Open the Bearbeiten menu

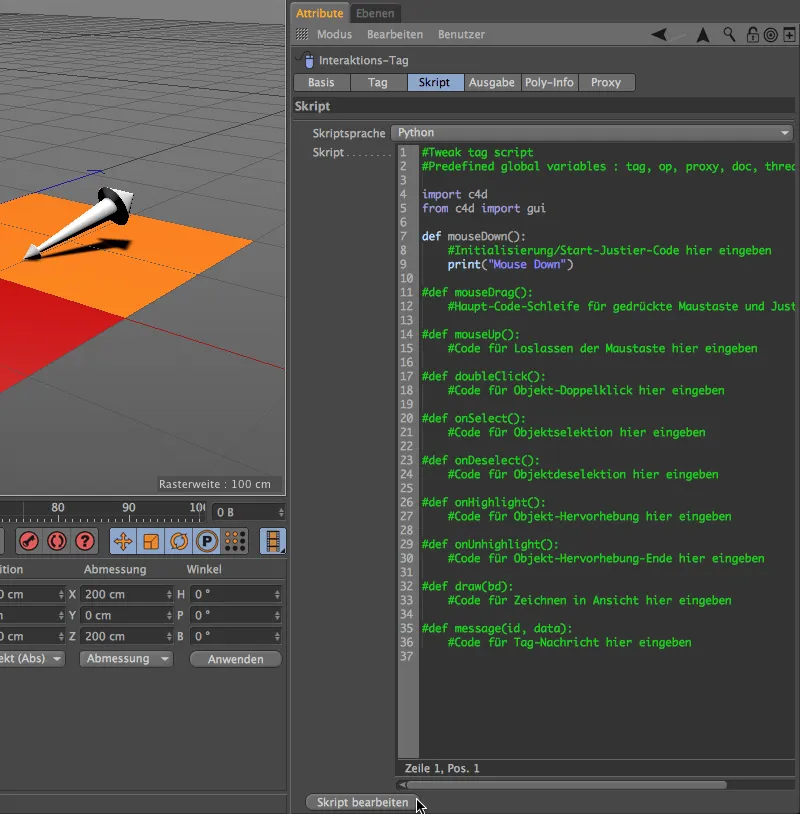395,34
